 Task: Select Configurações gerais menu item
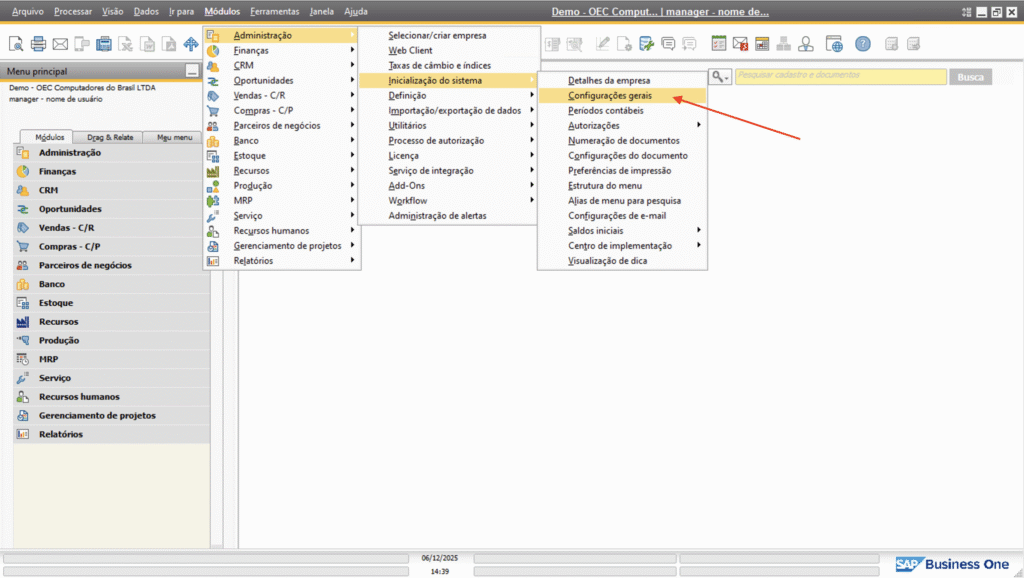click(610, 96)
